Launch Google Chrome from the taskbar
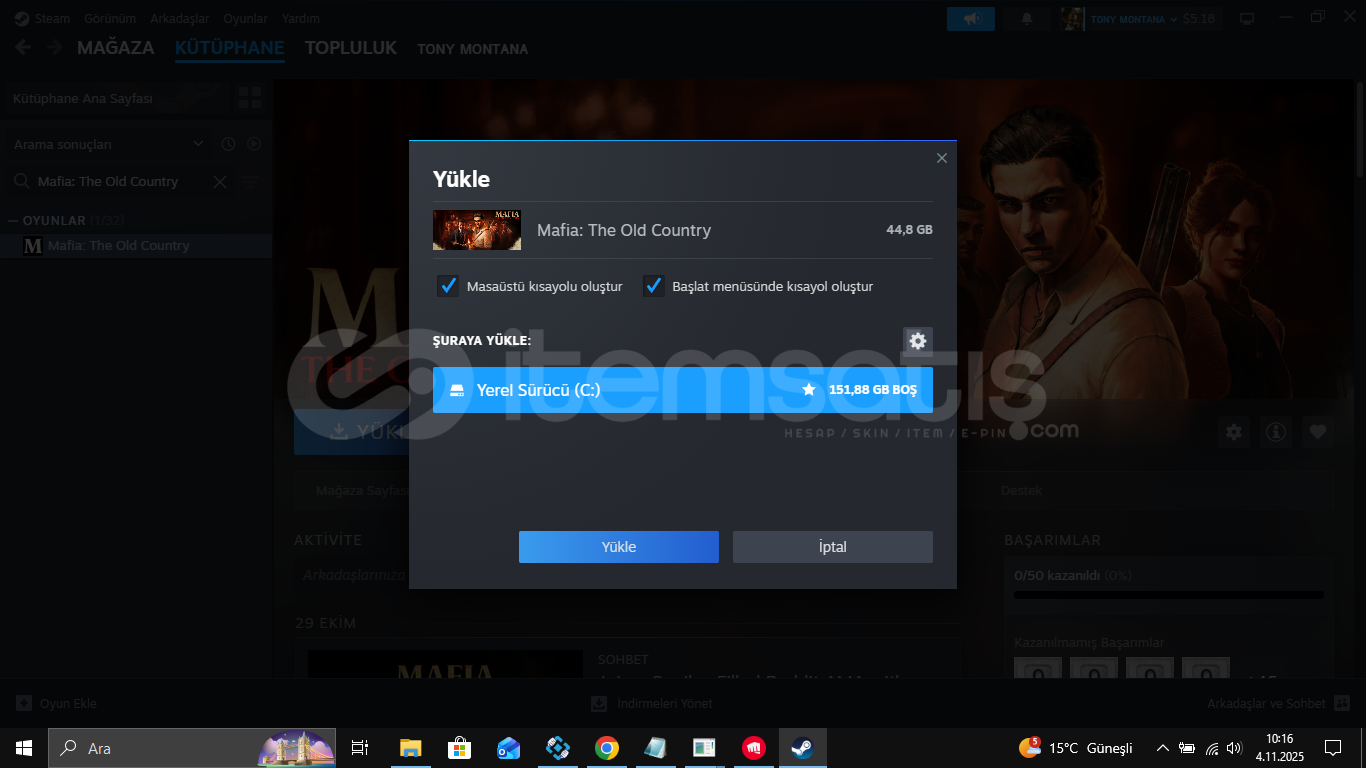 [x=606, y=748]
